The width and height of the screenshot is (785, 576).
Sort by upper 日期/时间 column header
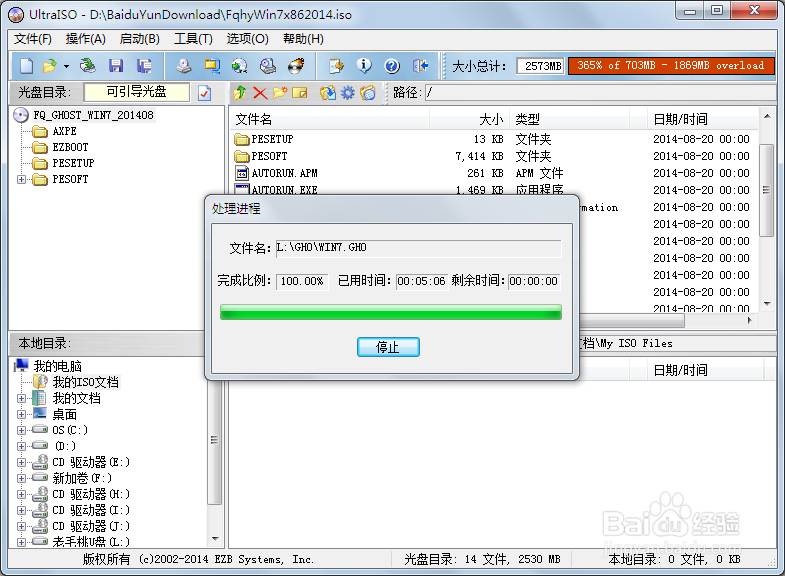pyautogui.click(x=702, y=120)
